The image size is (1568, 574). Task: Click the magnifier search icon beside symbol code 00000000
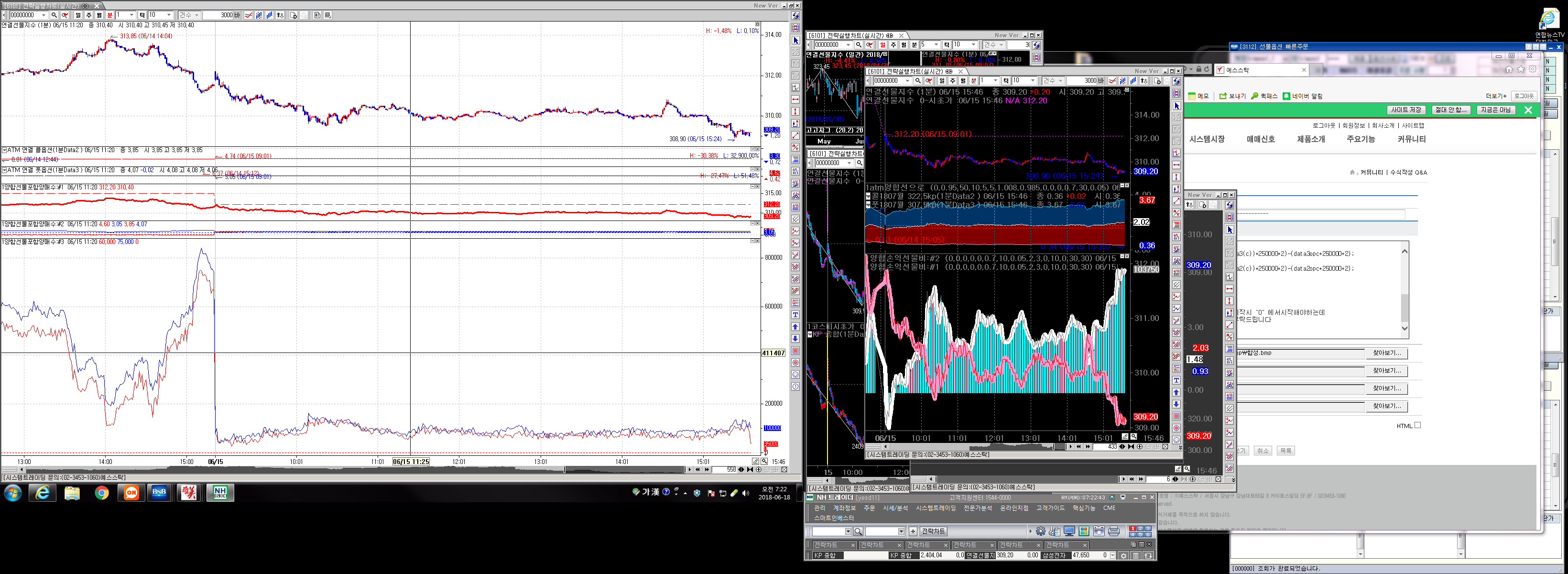(x=54, y=15)
